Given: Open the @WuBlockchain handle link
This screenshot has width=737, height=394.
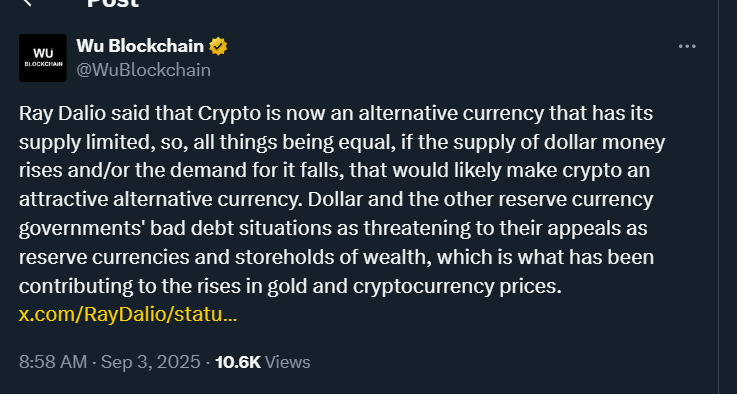Looking at the screenshot, I should pos(143,70).
